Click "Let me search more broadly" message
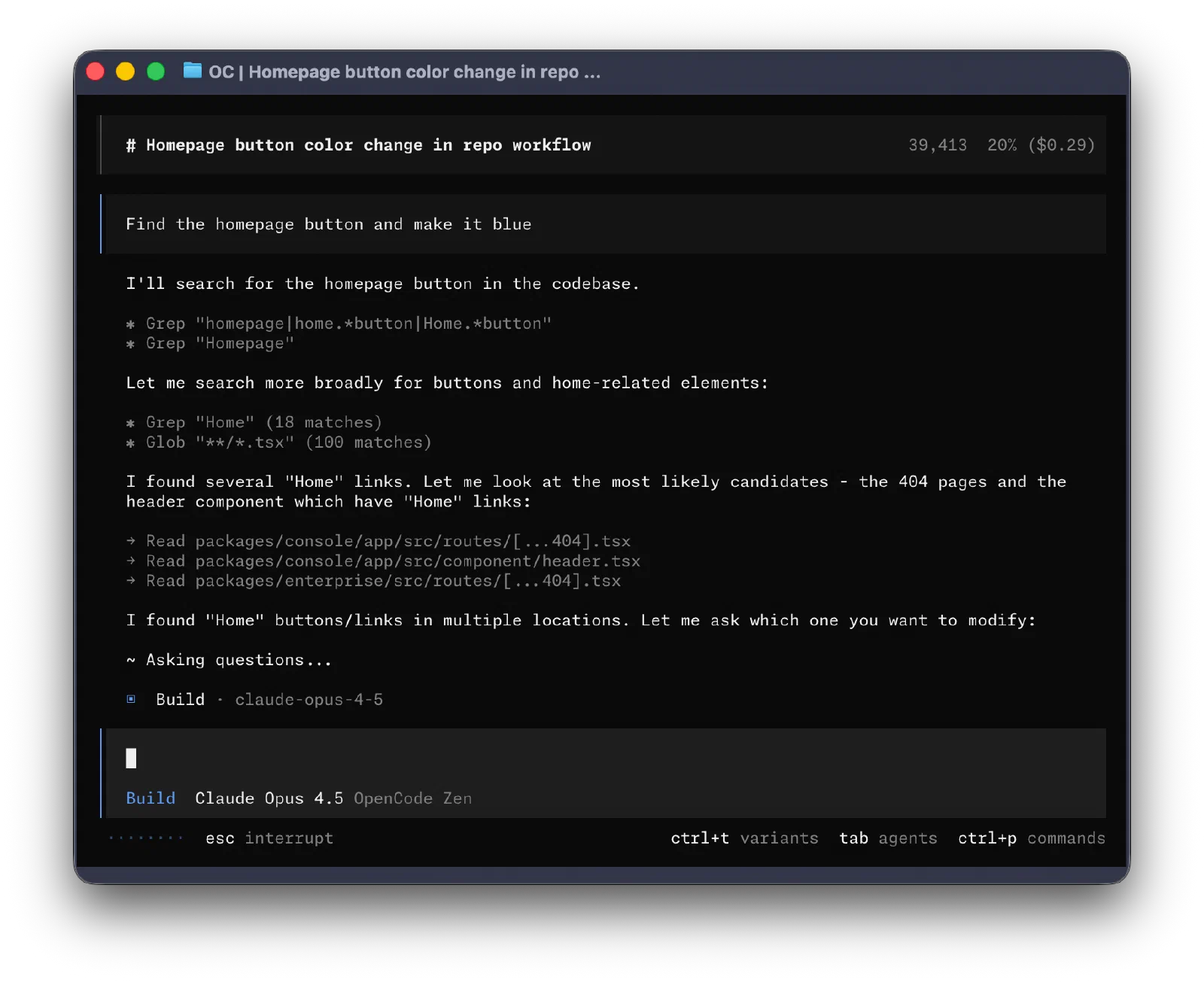 (447, 382)
